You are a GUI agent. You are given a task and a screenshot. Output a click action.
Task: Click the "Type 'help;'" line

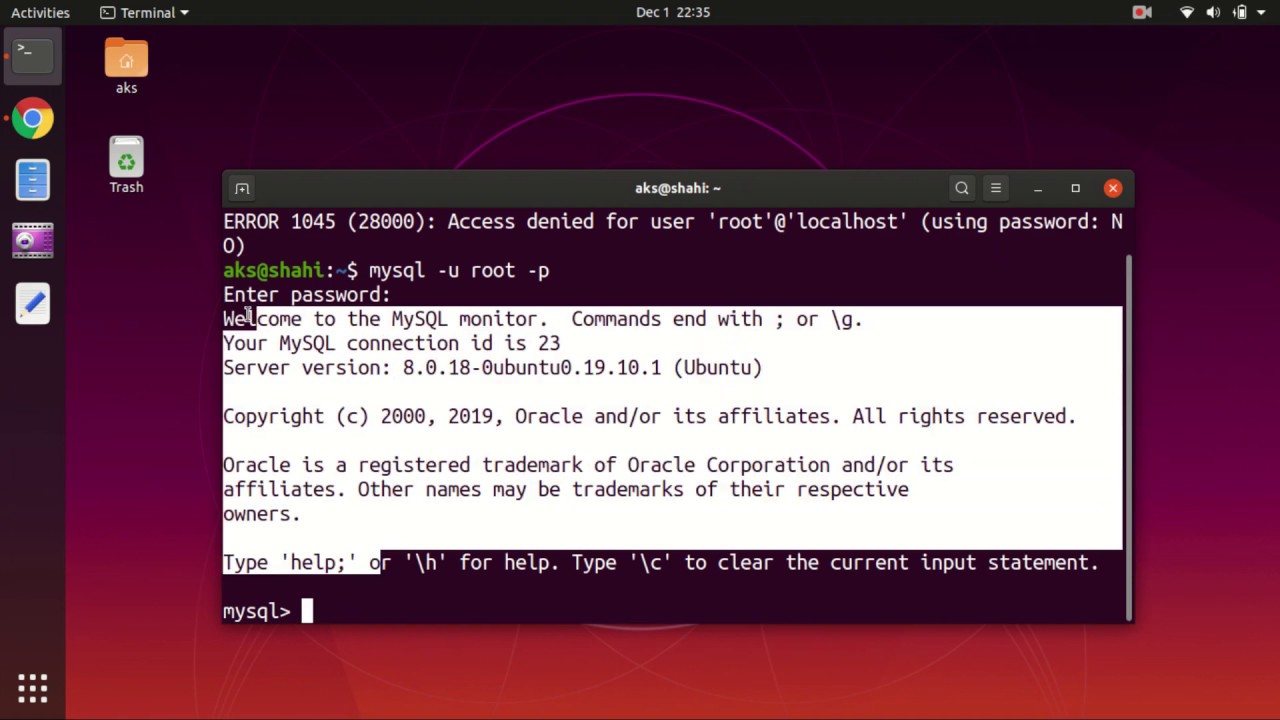pos(661,563)
